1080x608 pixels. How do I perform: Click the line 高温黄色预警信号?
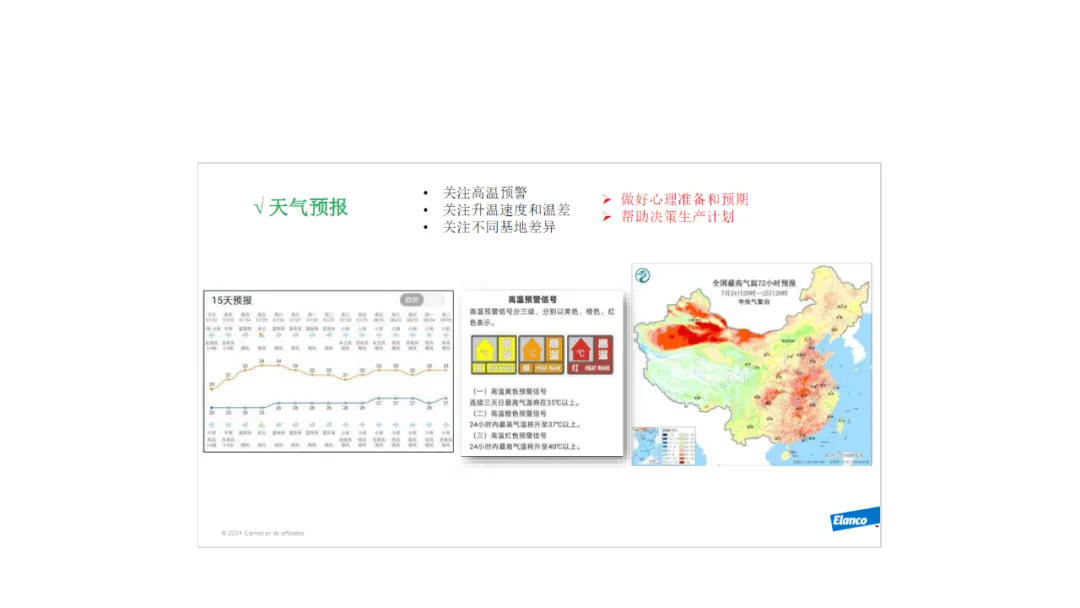(x=510, y=391)
